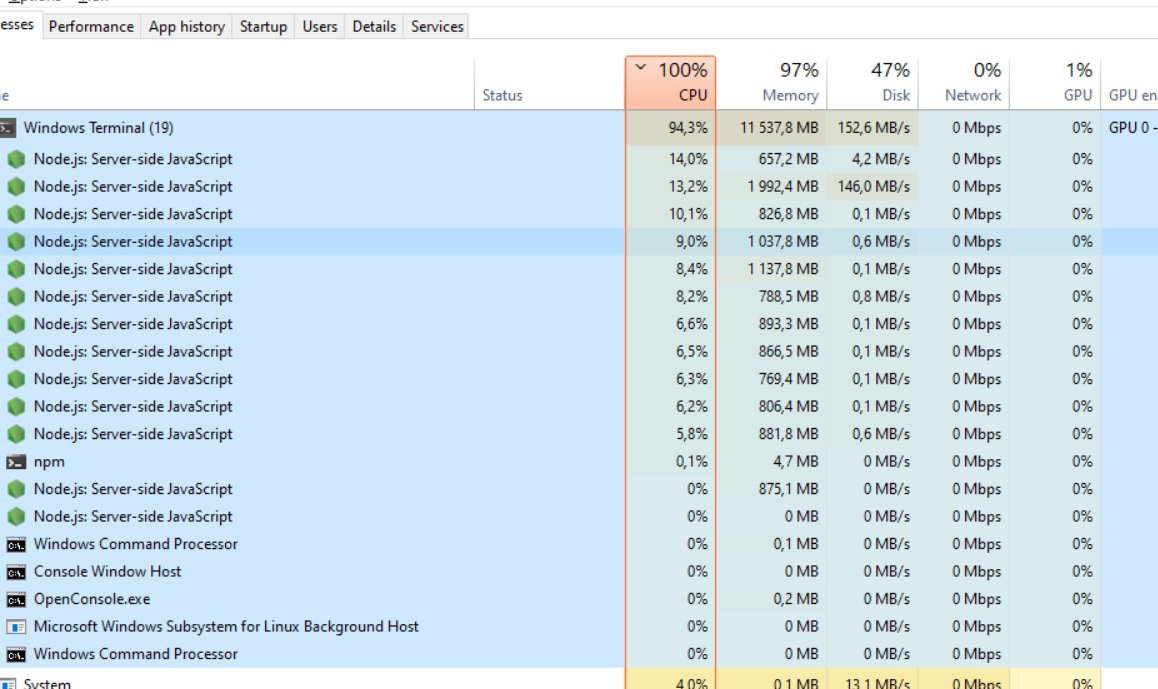
Task: Open the Performance tab
Action: pyautogui.click(x=92, y=27)
